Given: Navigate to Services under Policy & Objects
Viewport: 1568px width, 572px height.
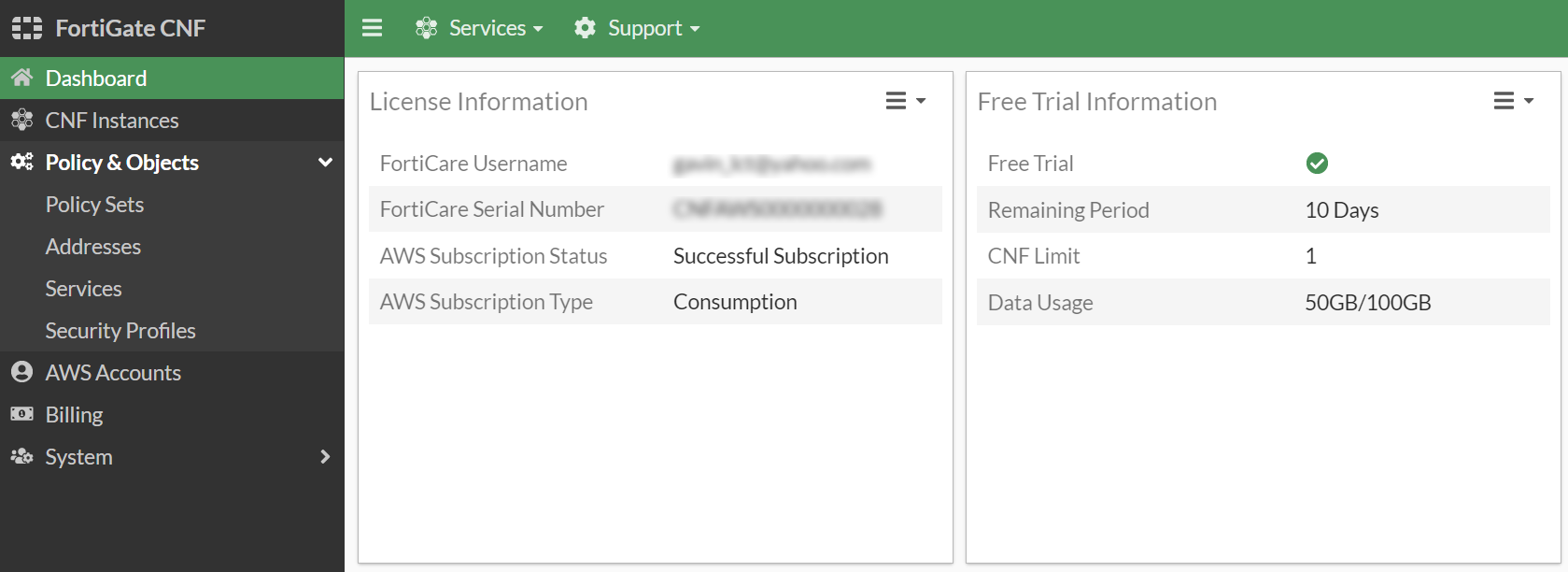Looking at the screenshot, I should tap(84, 289).
